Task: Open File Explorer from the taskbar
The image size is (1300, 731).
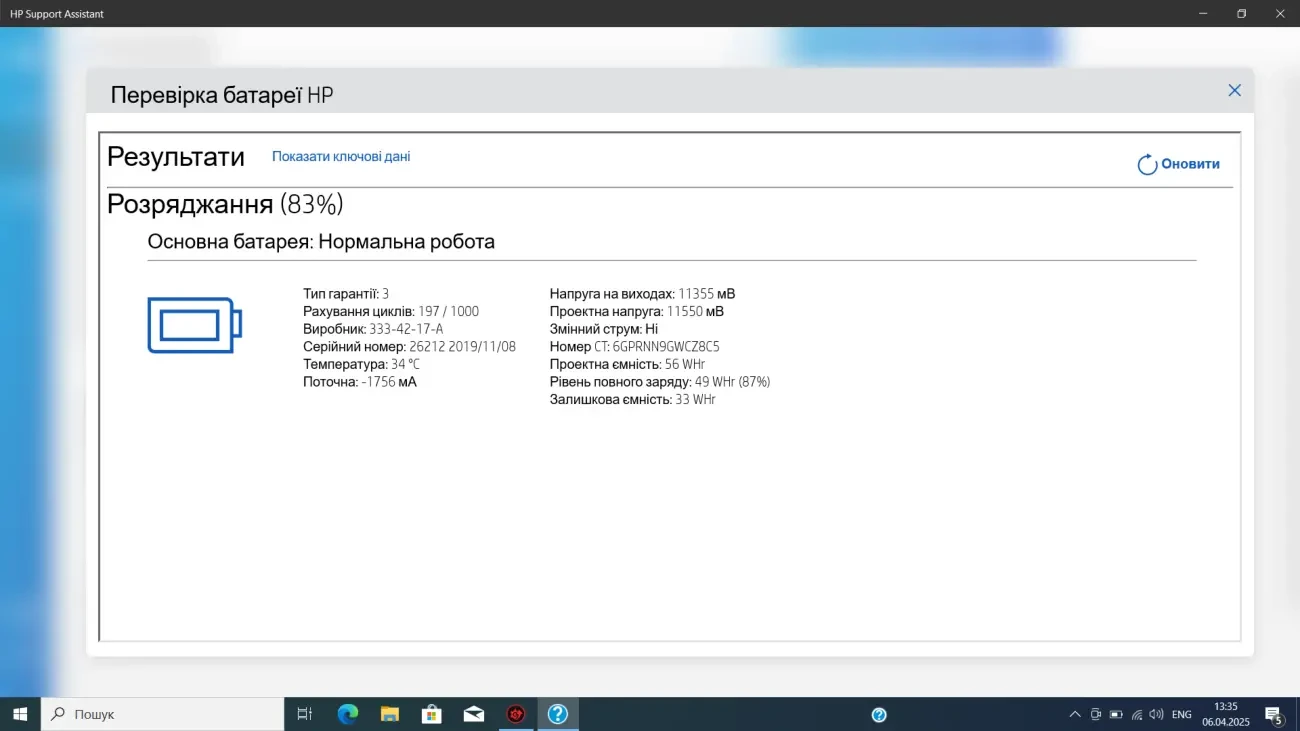Action: [389, 714]
